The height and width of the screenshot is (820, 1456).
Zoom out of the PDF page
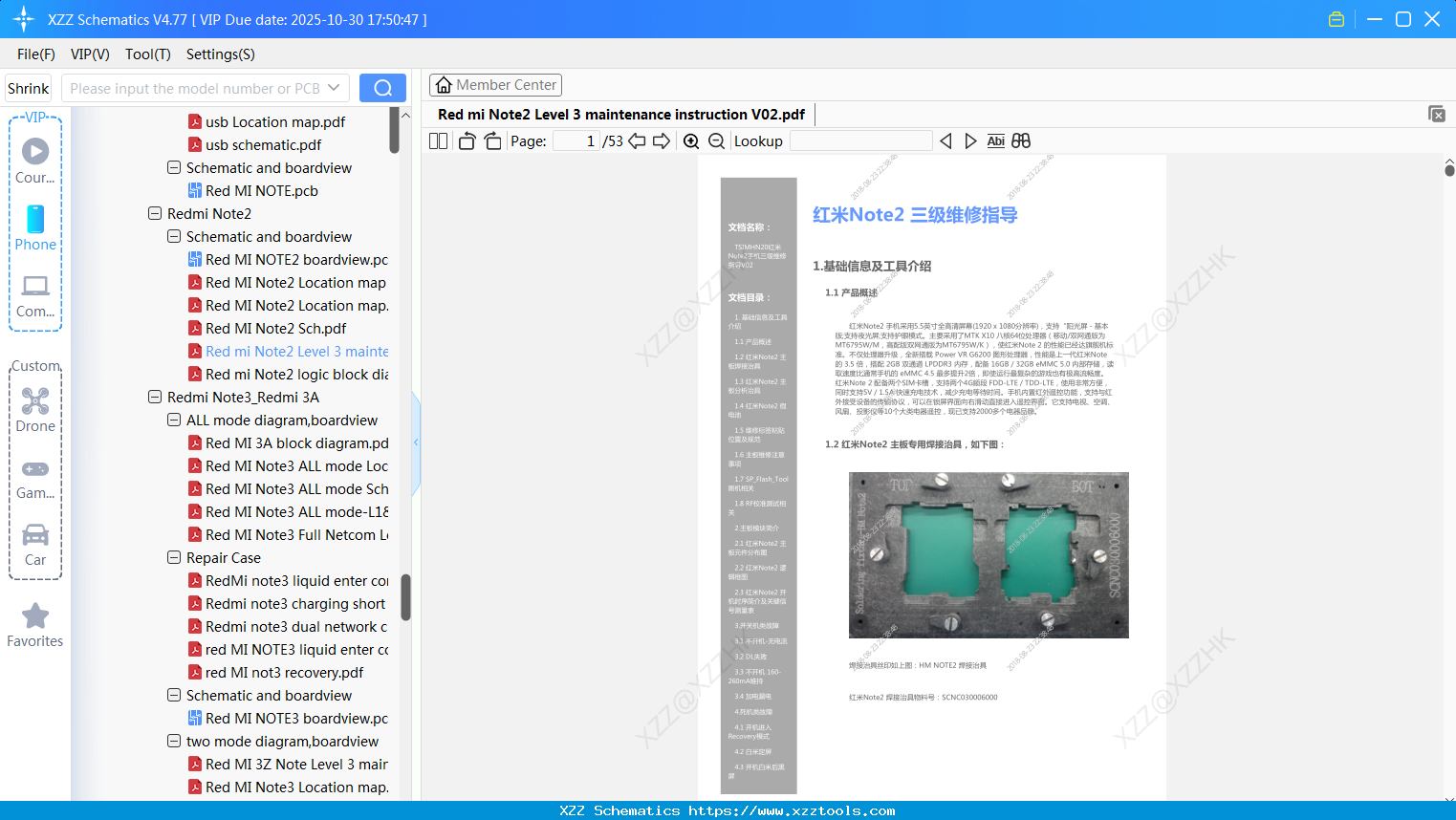point(715,140)
